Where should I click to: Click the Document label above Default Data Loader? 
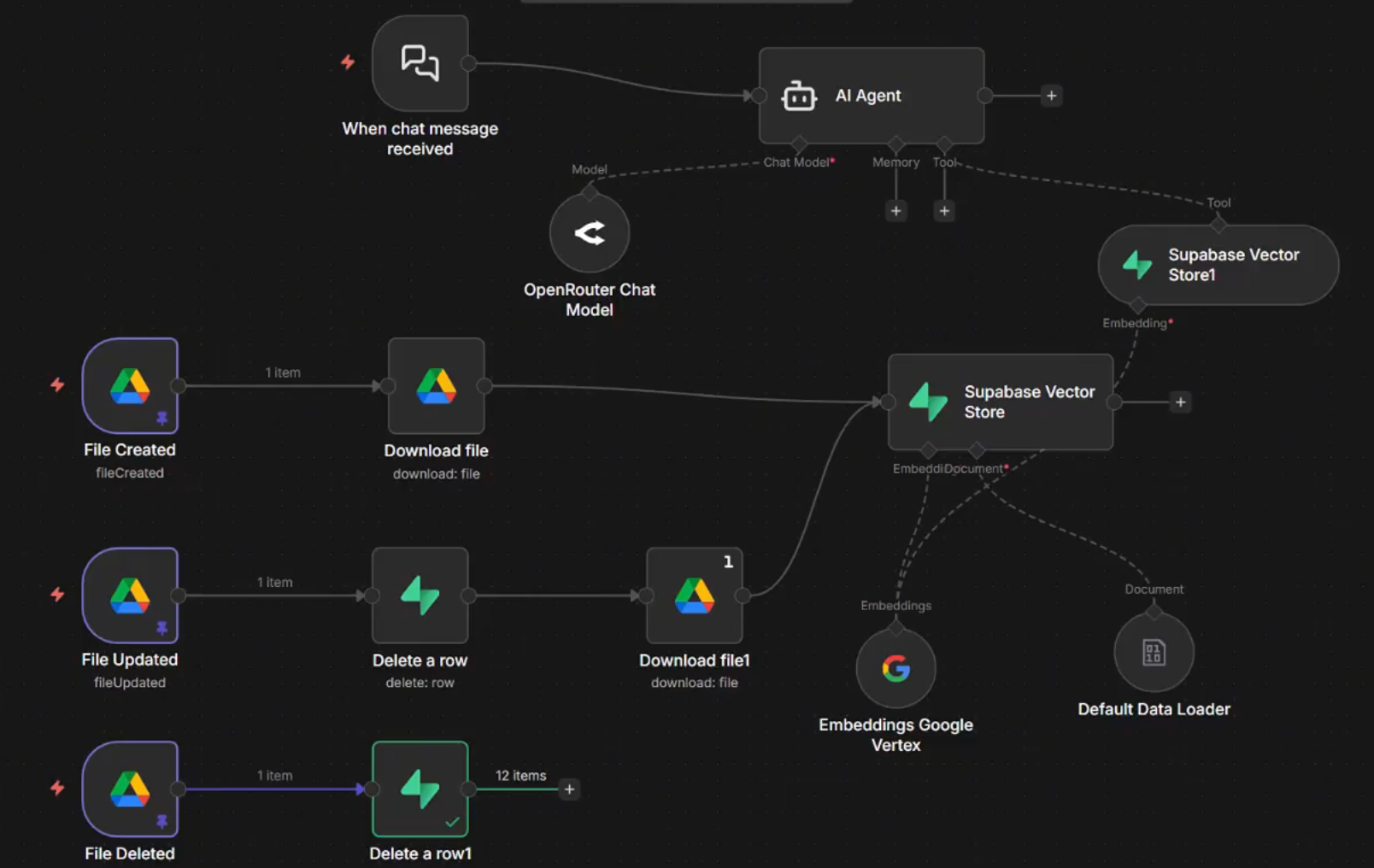(1154, 589)
